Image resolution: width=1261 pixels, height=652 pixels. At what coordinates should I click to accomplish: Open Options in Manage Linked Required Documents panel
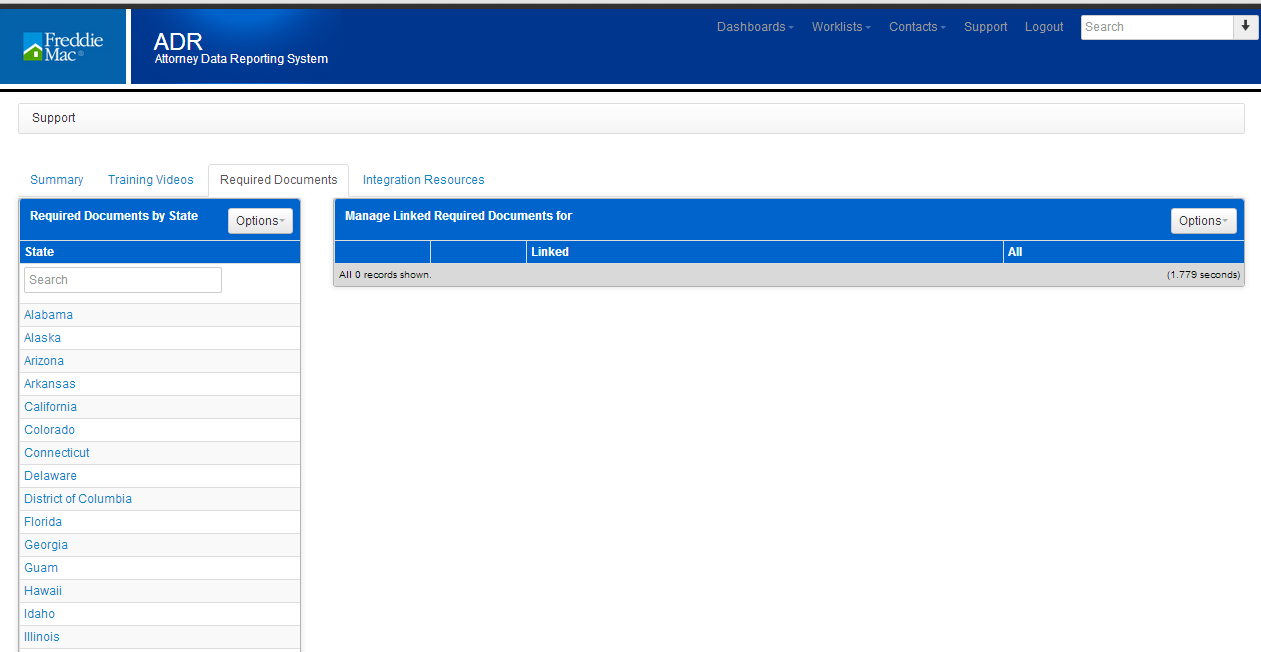[1204, 220]
